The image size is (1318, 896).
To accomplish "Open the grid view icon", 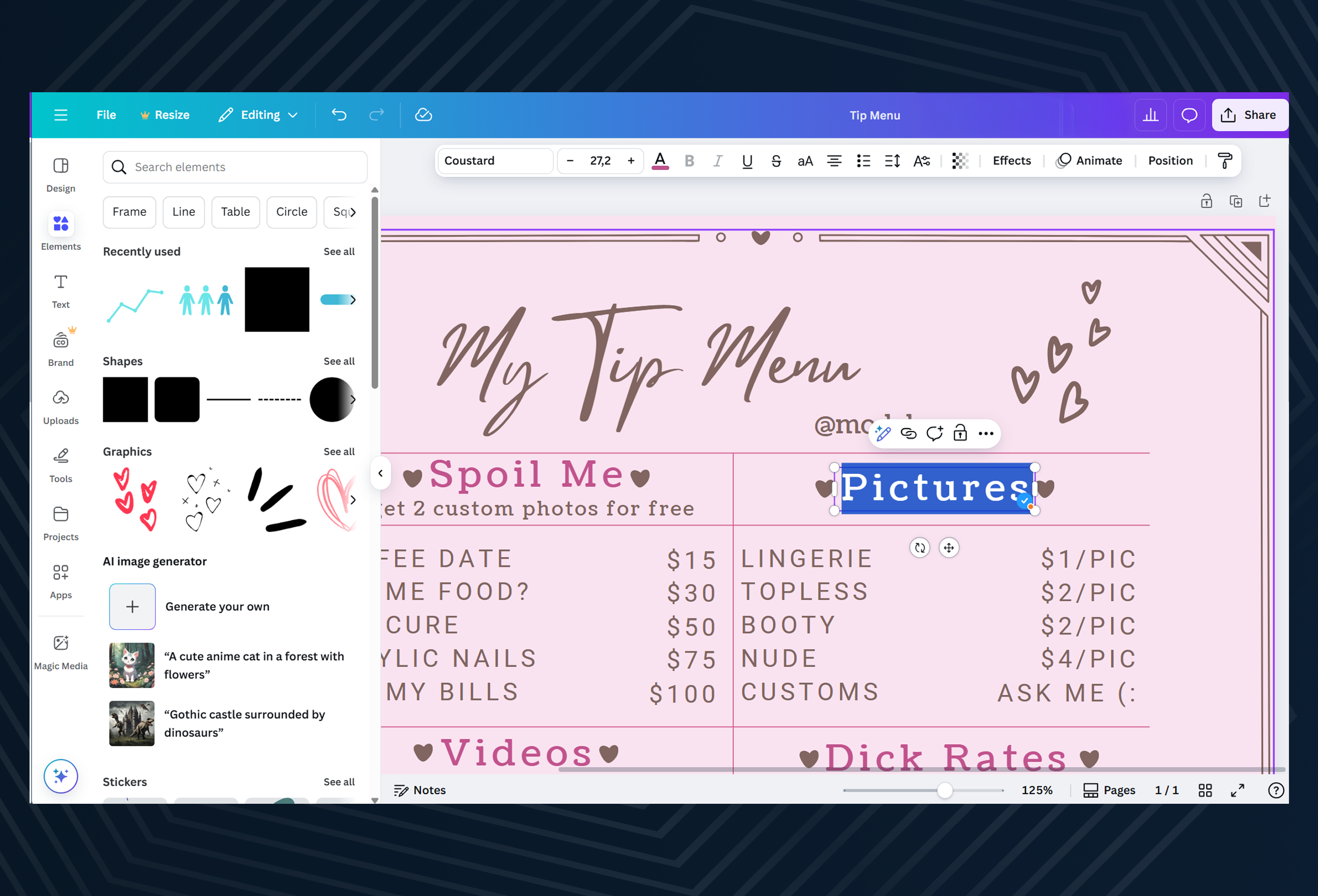I will (x=1205, y=790).
